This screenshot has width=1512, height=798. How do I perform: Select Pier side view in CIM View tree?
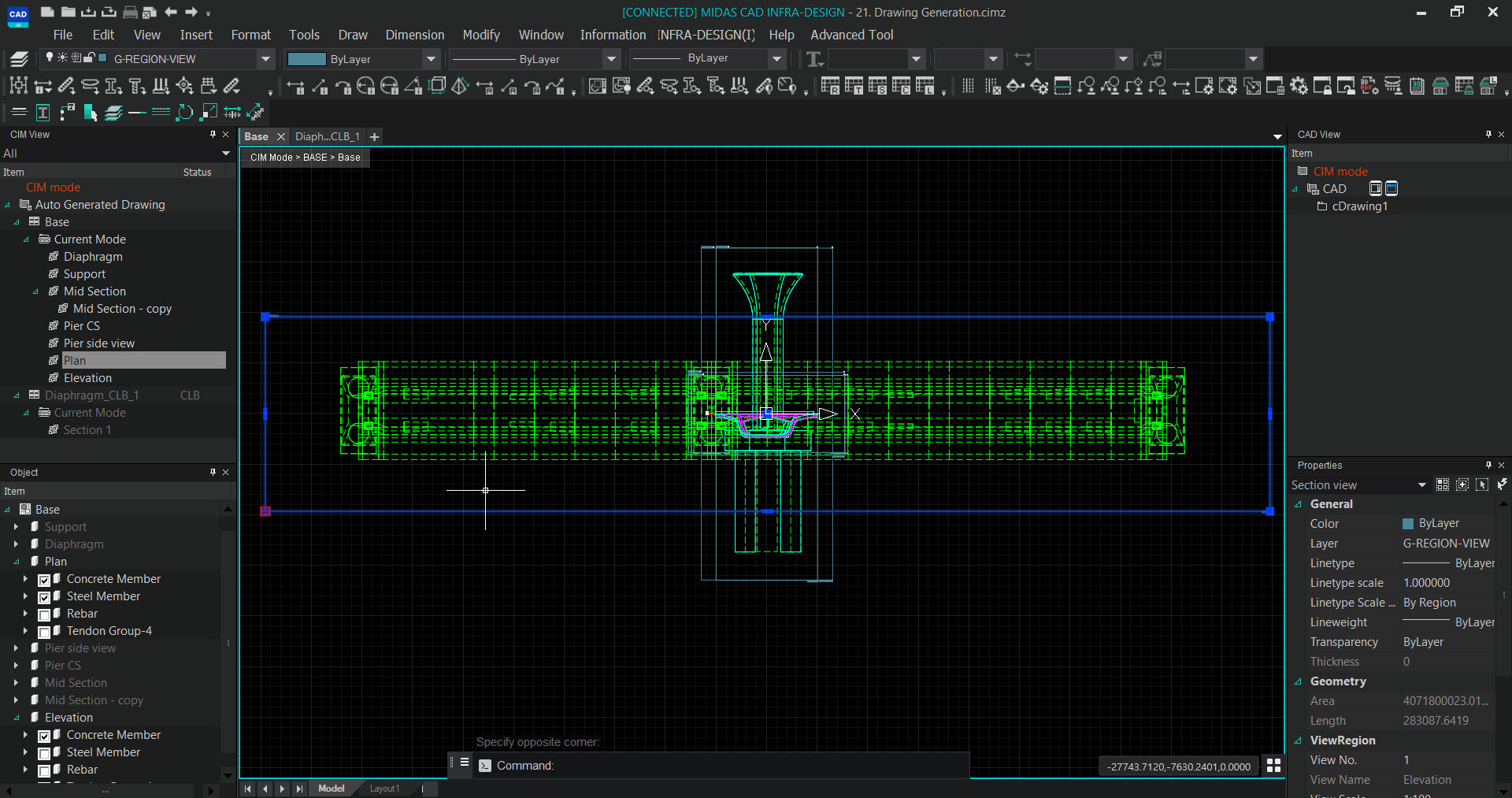[99, 343]
